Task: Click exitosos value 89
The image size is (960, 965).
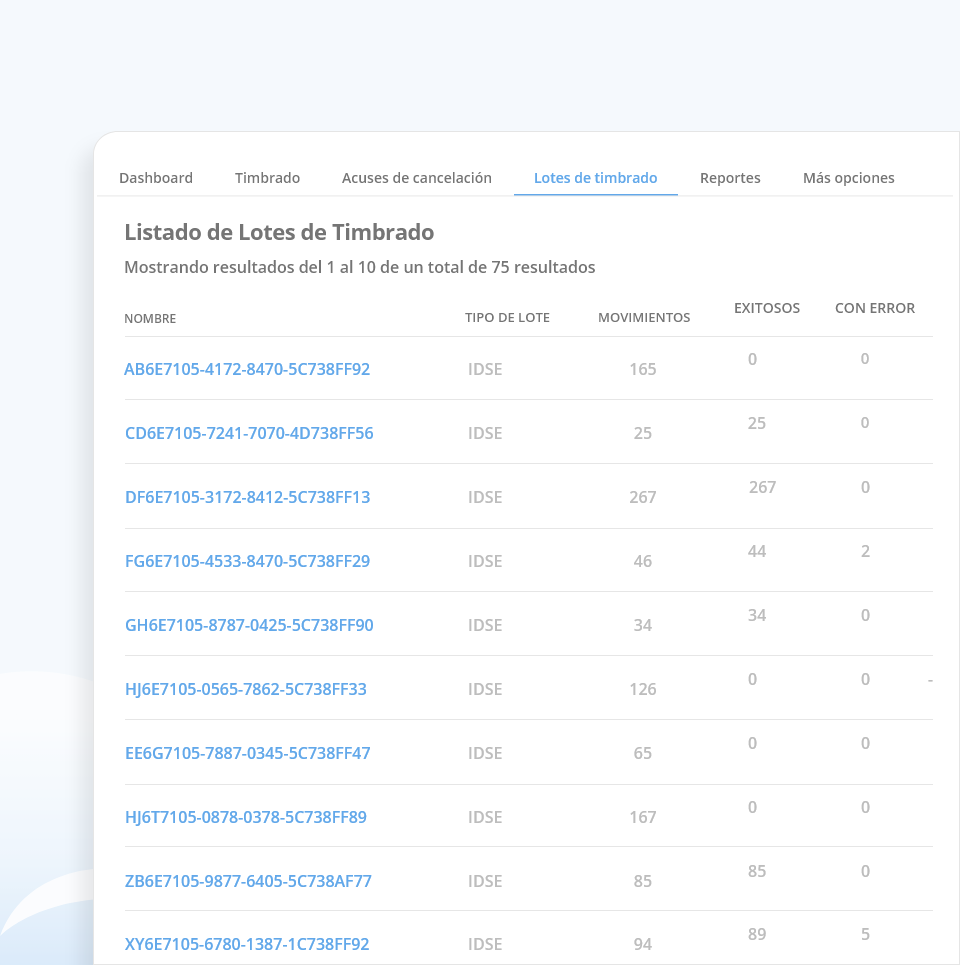Action: (x=757, y=934)
